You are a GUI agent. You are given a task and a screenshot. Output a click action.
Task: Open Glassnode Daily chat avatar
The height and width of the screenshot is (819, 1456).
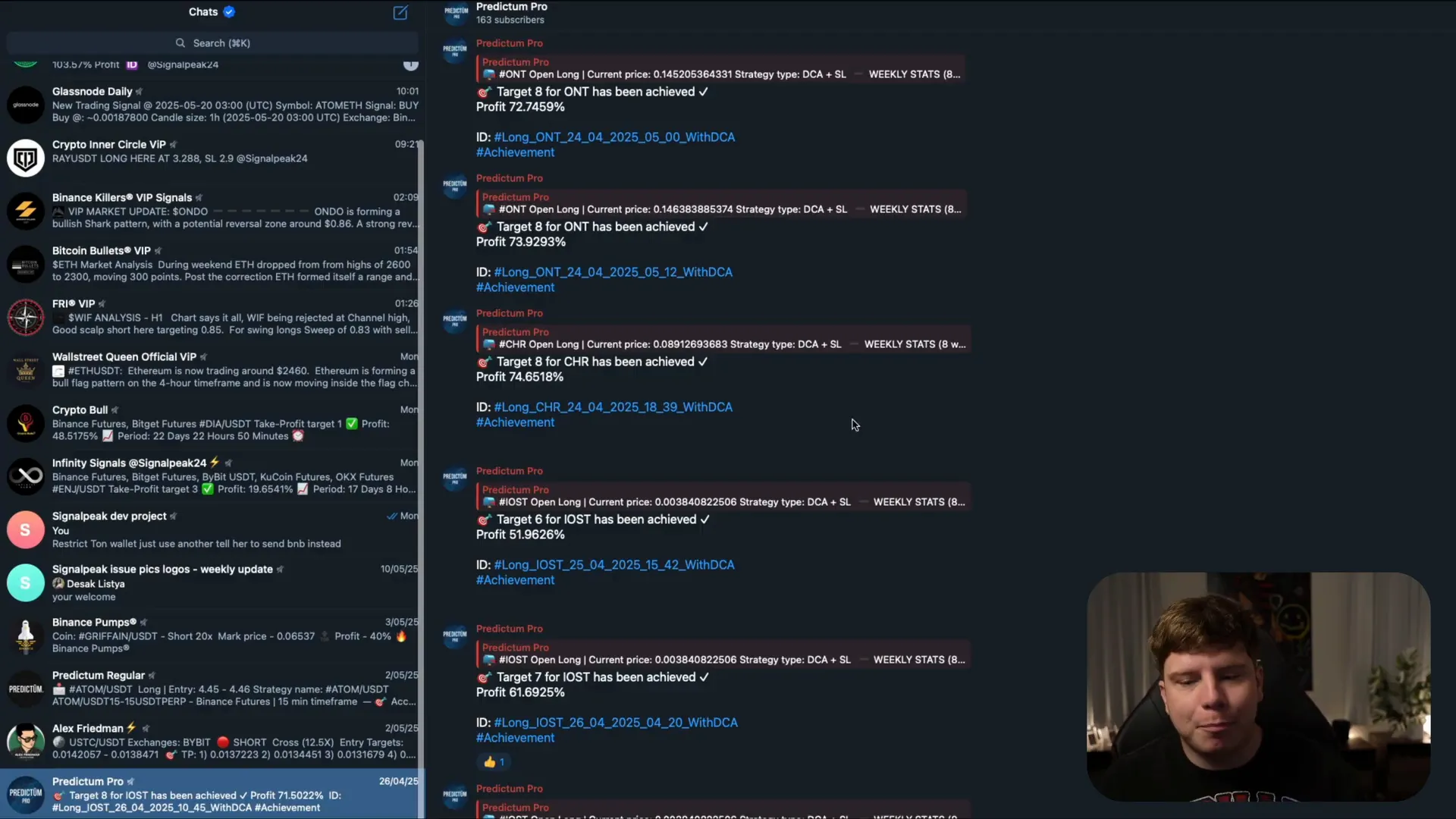(26, 105)
